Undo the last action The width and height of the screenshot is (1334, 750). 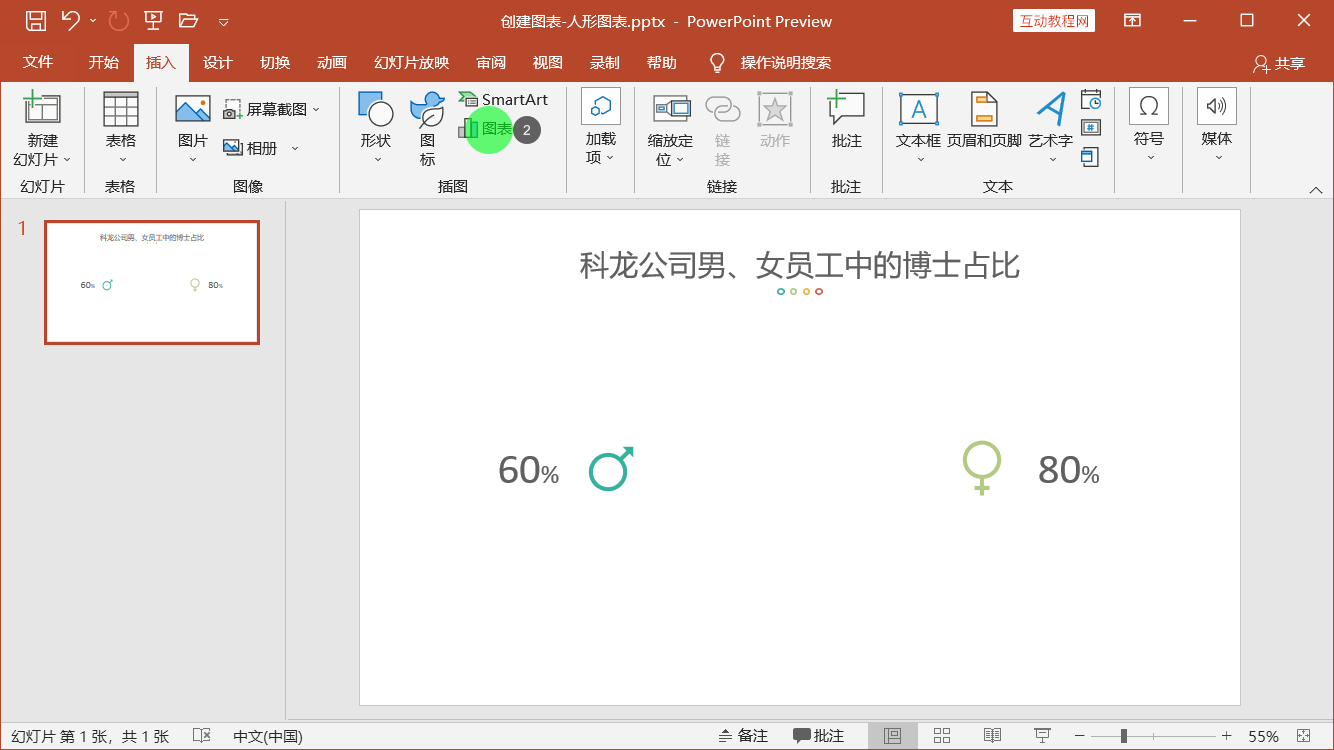click(70, 20)
